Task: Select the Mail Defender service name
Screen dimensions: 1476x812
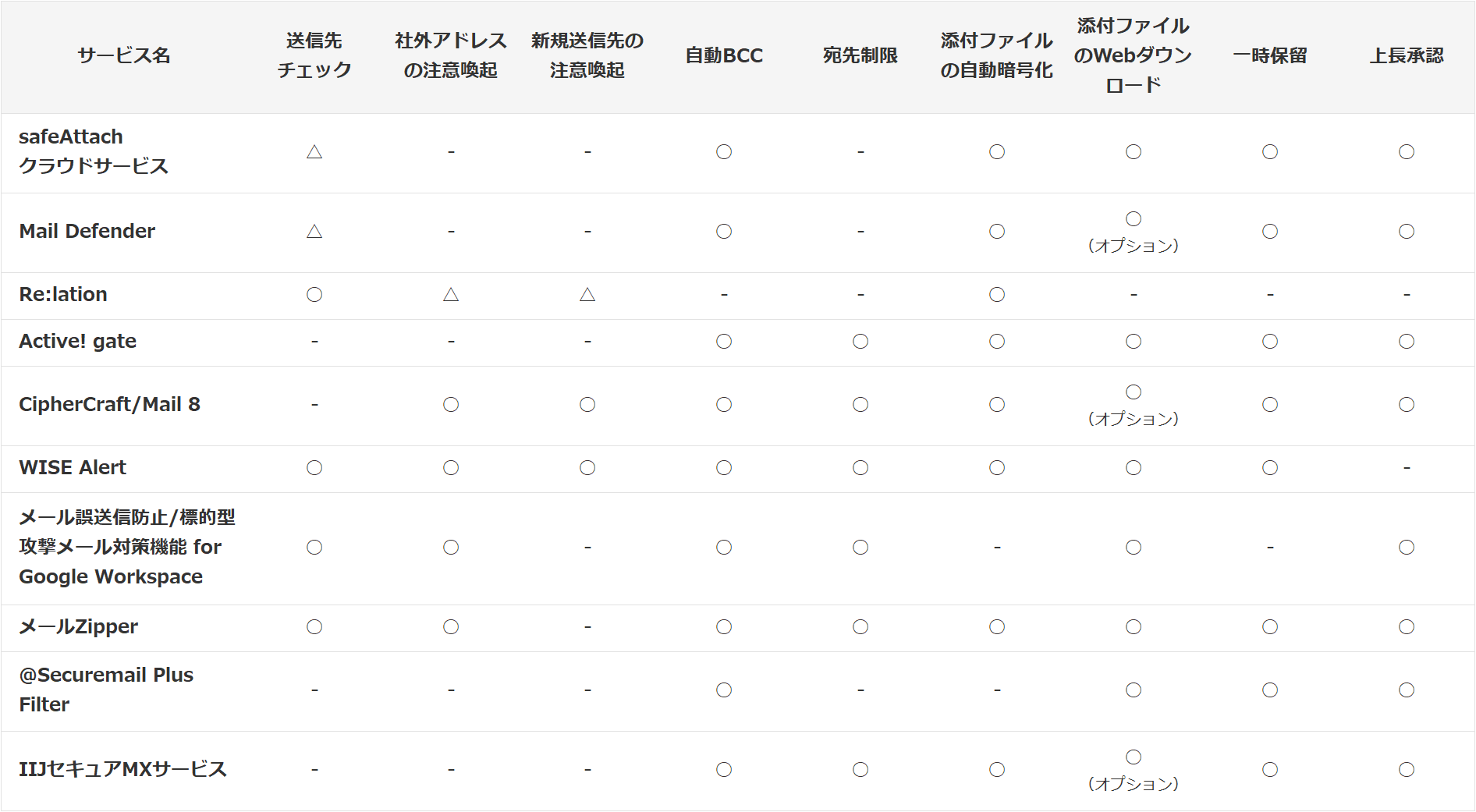Action: coord(87,231)
